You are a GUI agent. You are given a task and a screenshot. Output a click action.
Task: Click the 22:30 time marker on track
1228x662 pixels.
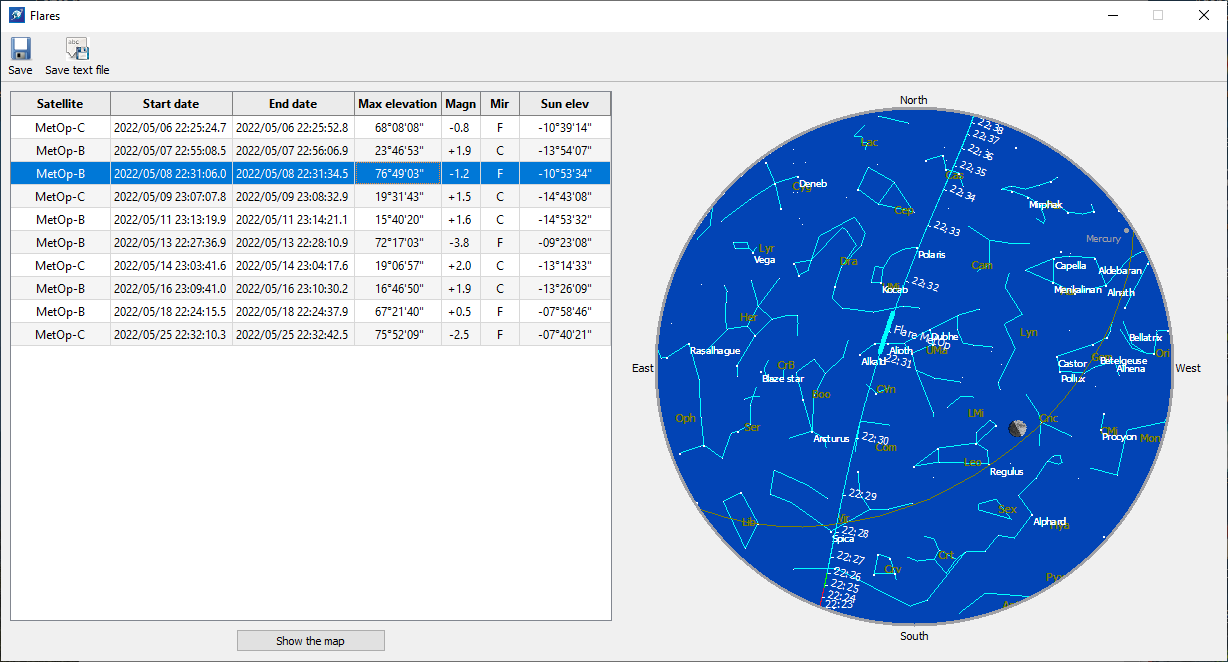coord(875,439)
